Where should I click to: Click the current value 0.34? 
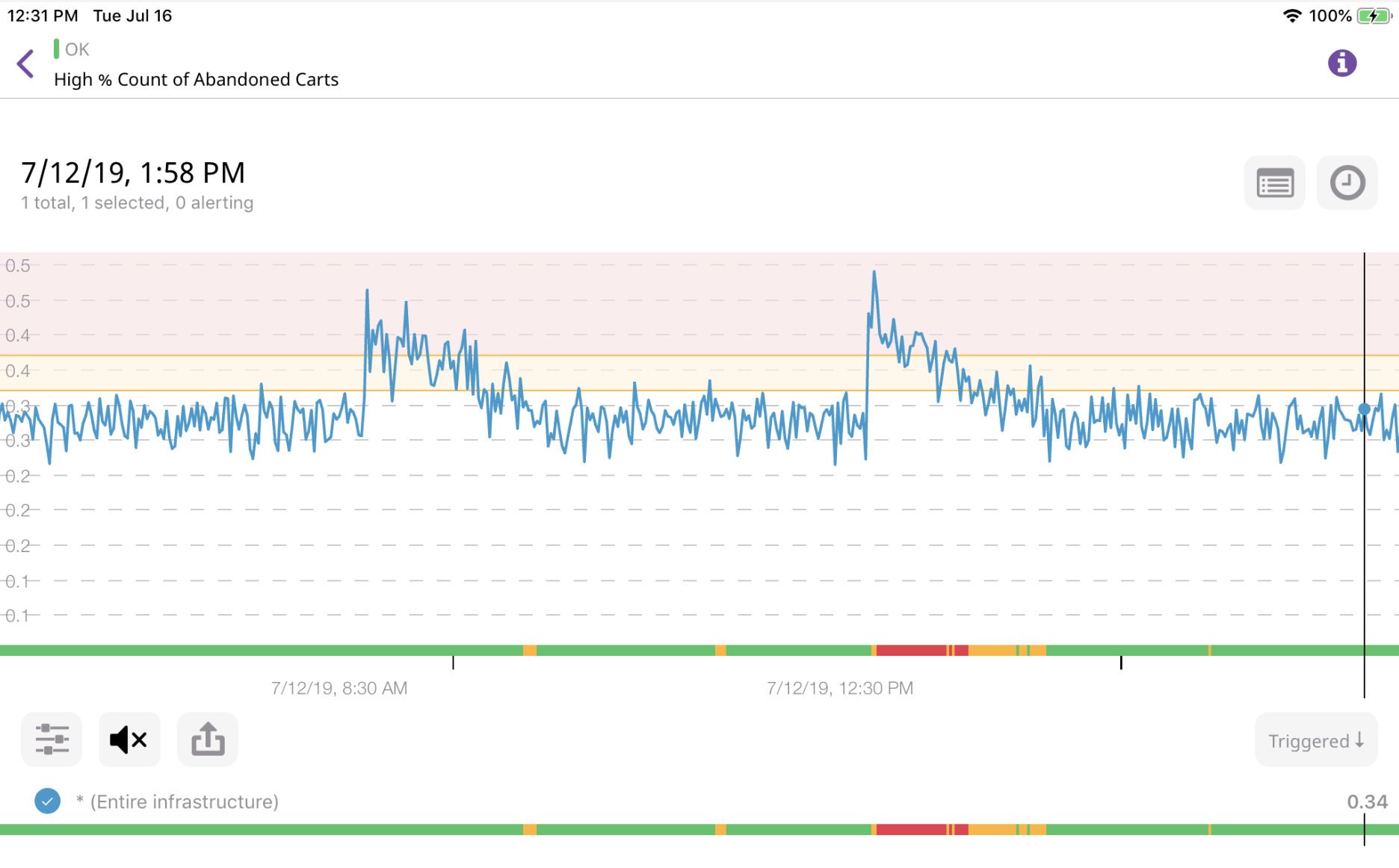pyautogui.click(x=1368, y=801)
